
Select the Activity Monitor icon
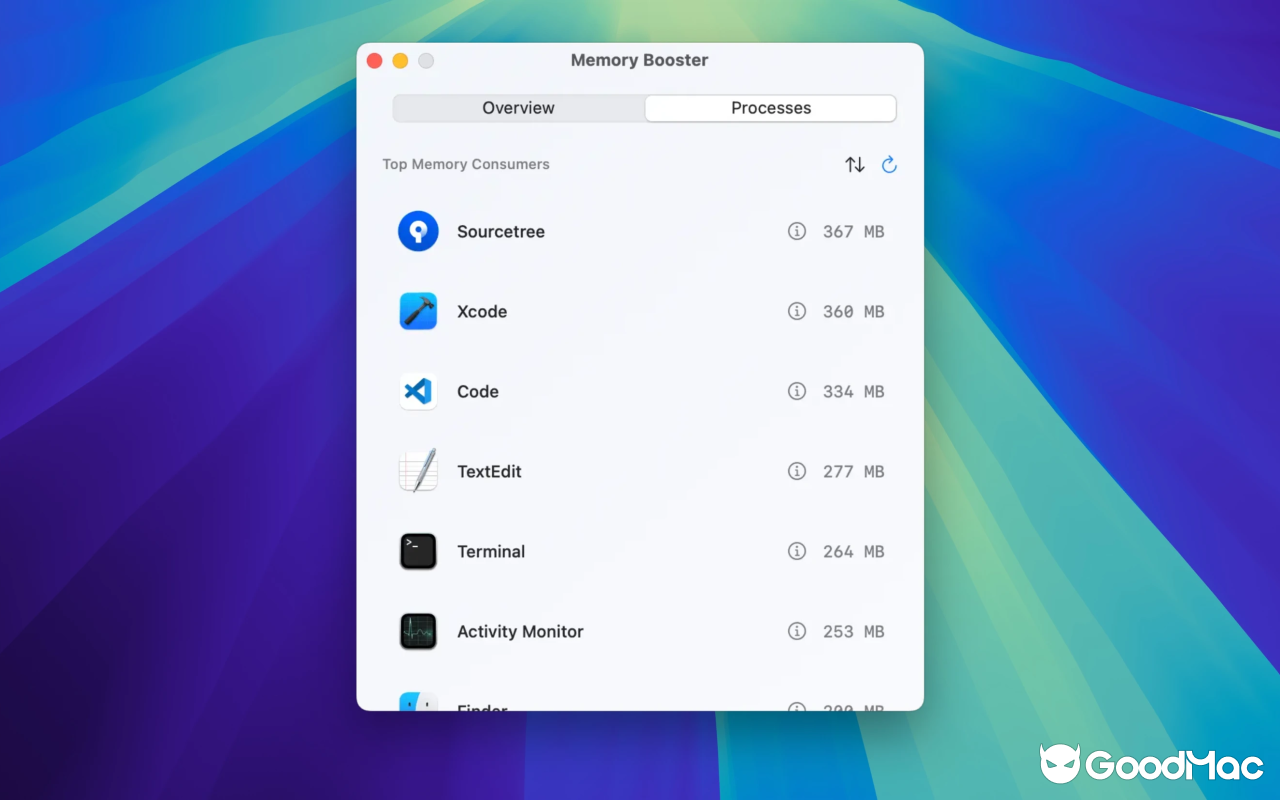coord(417,631)
